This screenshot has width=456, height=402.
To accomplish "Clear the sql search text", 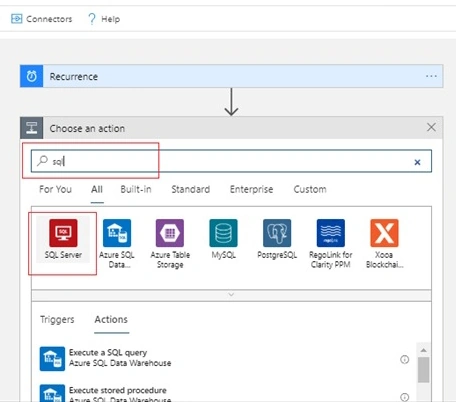I will point(417,162).
